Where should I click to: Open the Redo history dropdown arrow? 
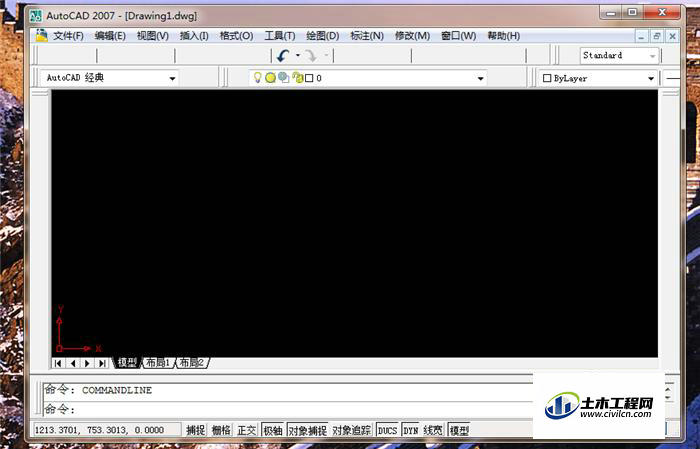pos(326,55)
